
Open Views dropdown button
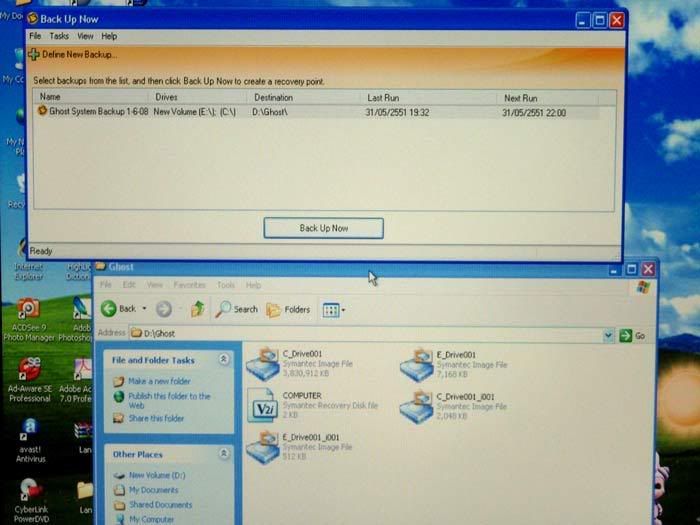pos(333,310)
